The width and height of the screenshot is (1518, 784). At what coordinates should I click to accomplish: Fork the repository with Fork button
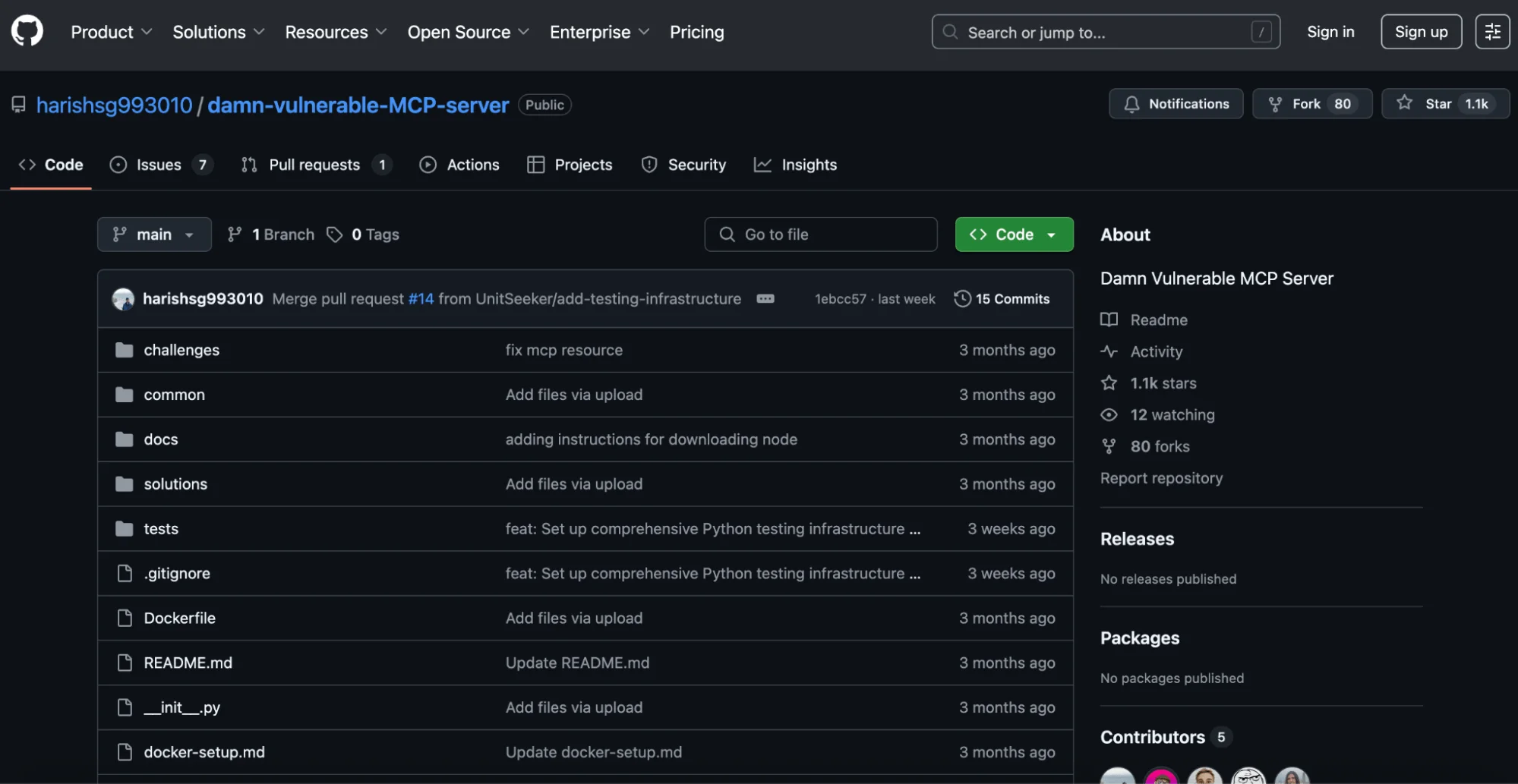coord(1311,104)
